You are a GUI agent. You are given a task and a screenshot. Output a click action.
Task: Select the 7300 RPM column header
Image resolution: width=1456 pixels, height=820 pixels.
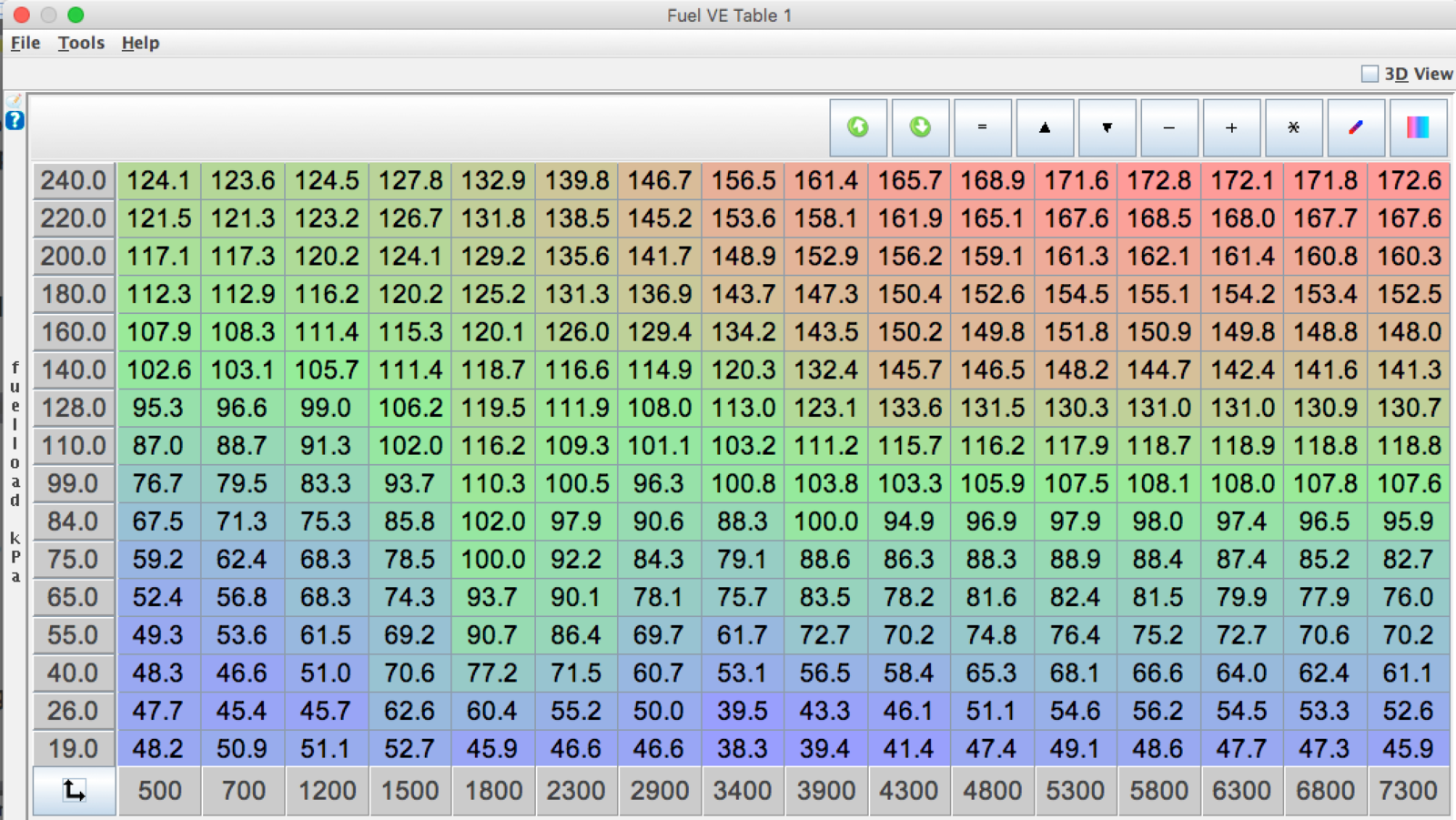(1408, 790)
